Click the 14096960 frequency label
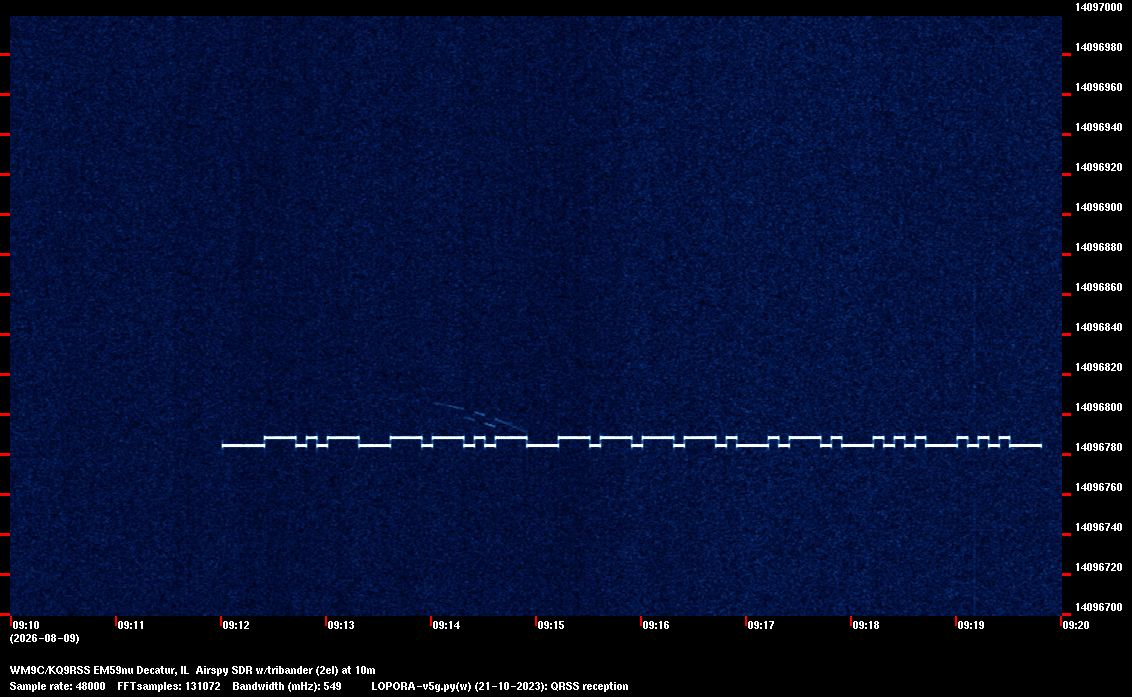 coord(1099,87)
